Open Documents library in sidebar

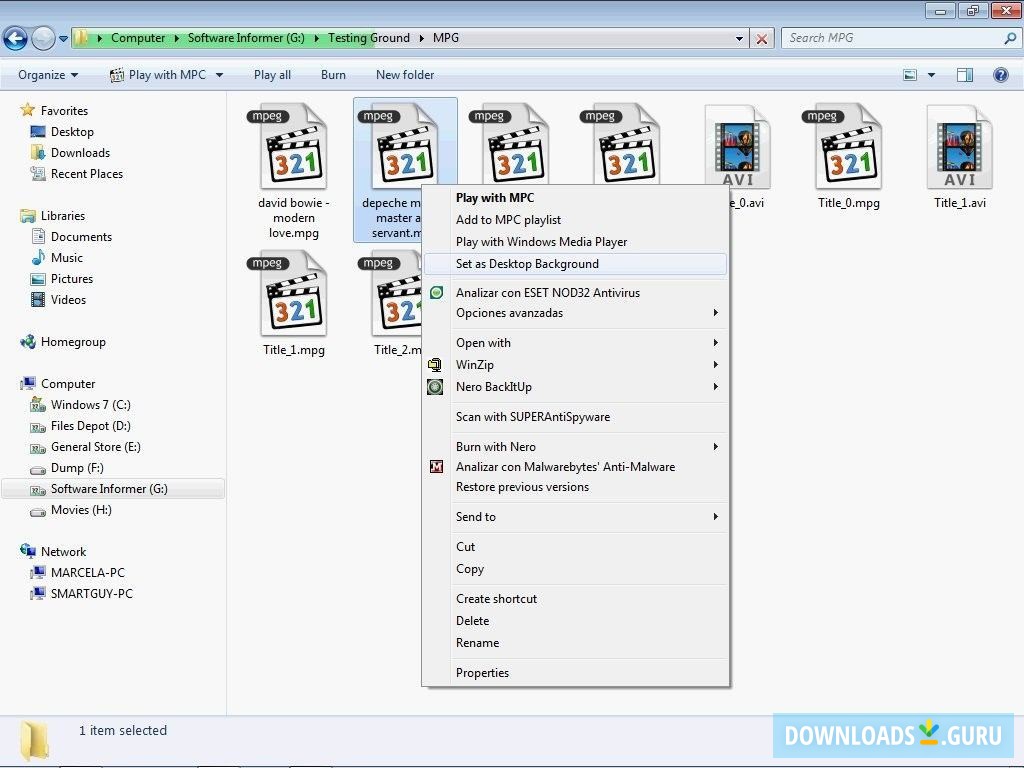coord(81,236)
